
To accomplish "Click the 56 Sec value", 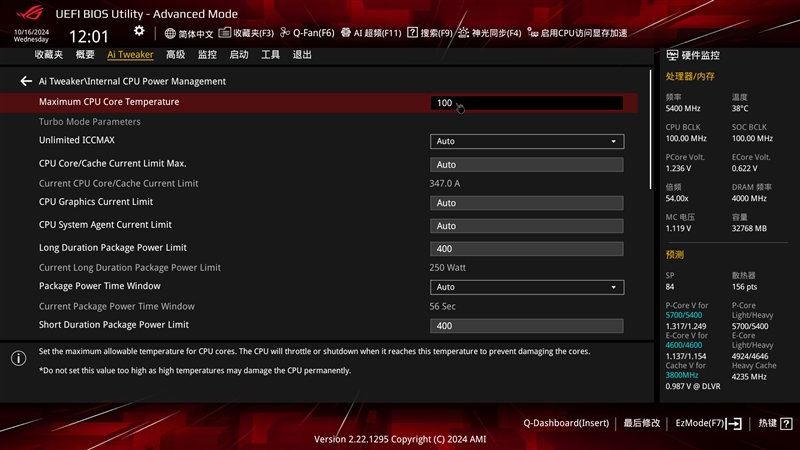I will coord(442,306).
